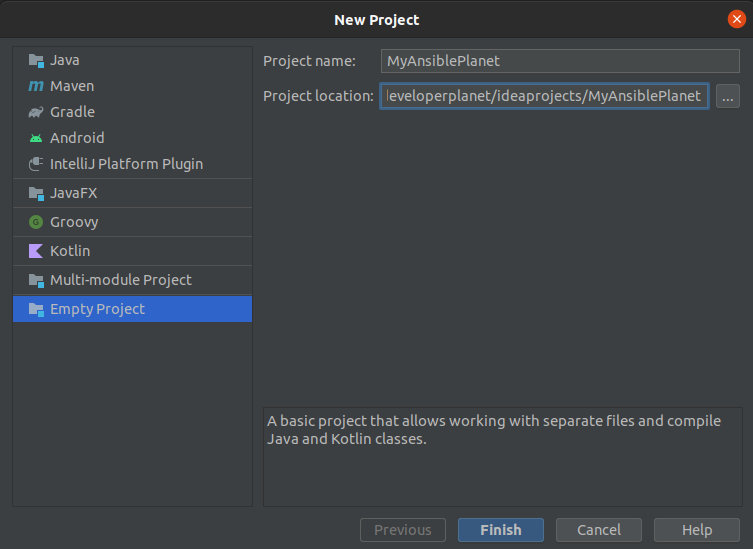The height and width of the screenshot is (549, 753).
Task: Click the Java folder icon
Action: [x=37, y=60]
